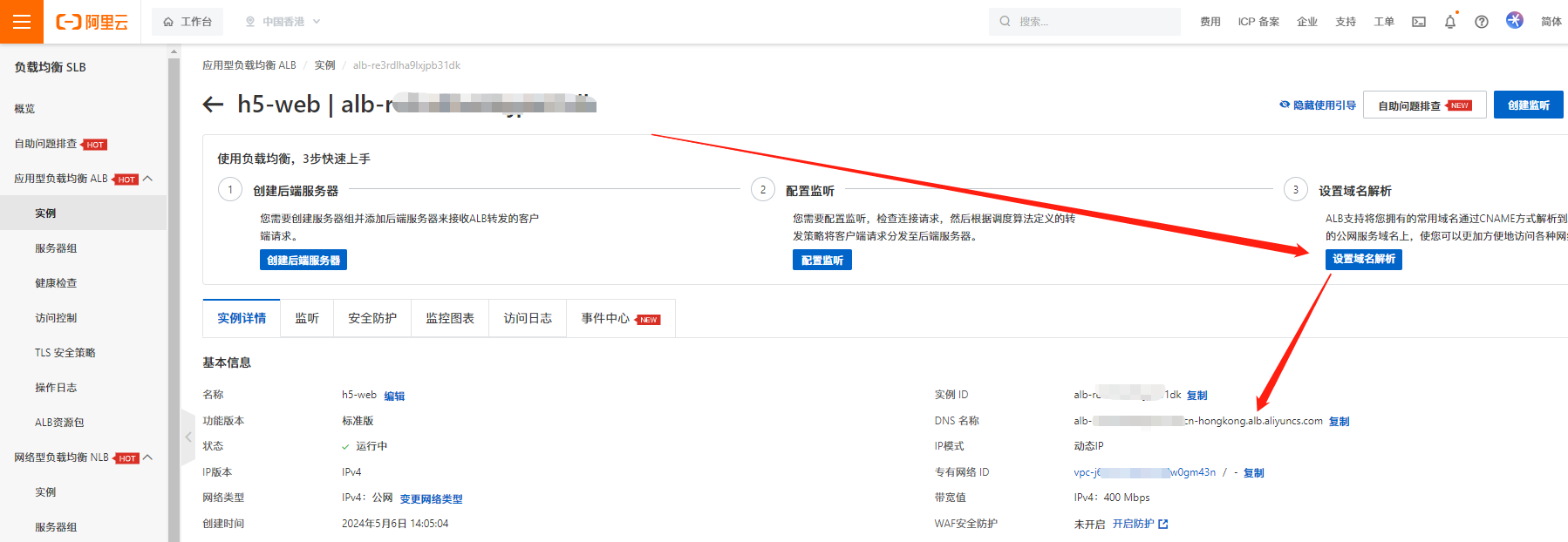Launch the Cloud Shell terminal icon
Image resolution: width=1568 pixels, height=542 pixels.
pyautogui.click(x=1419, y=22)
